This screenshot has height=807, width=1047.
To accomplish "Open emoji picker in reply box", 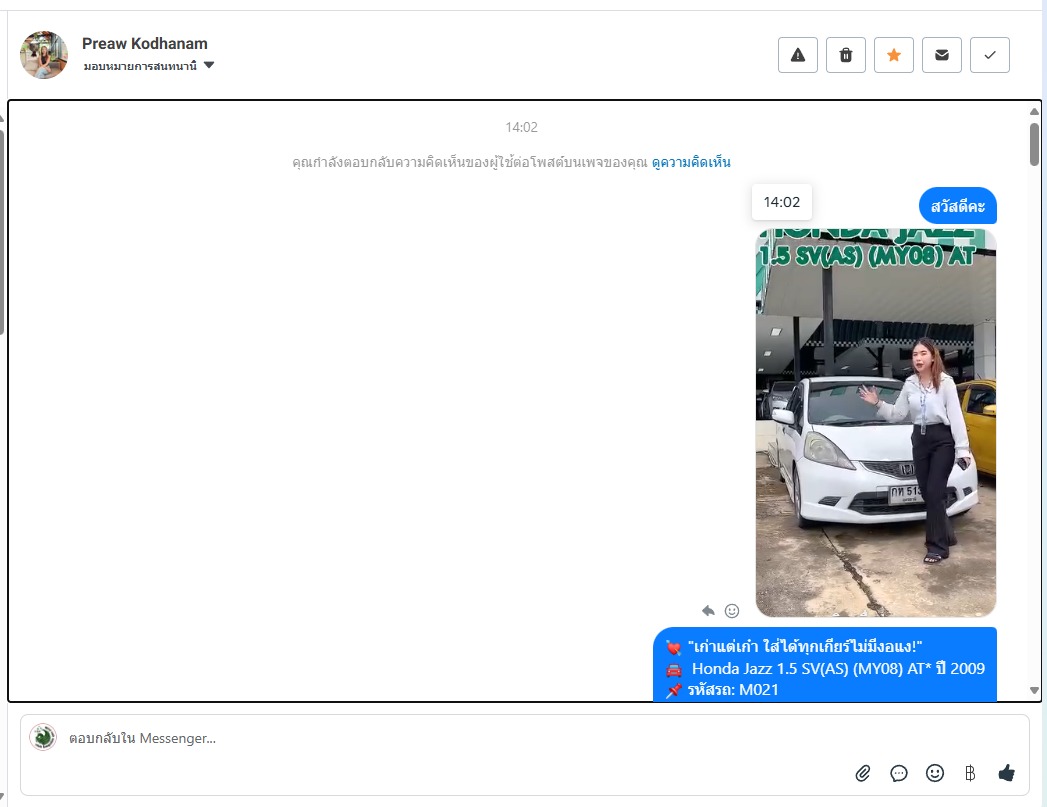I will 935,773.
